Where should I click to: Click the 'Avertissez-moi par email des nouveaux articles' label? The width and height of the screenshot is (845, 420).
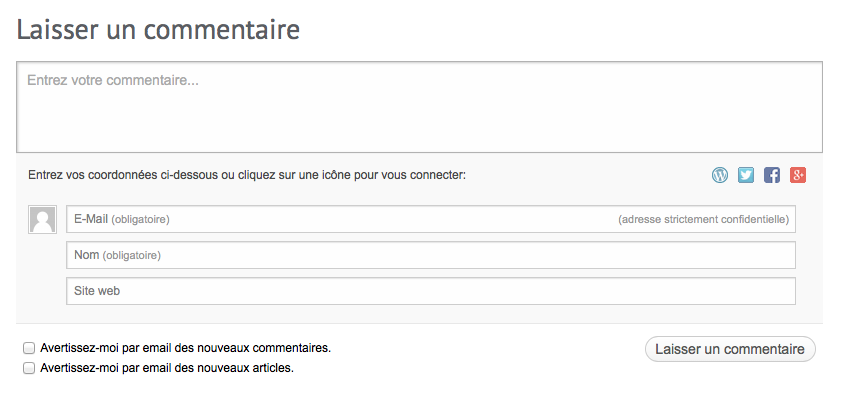click(x=166, y=368)
